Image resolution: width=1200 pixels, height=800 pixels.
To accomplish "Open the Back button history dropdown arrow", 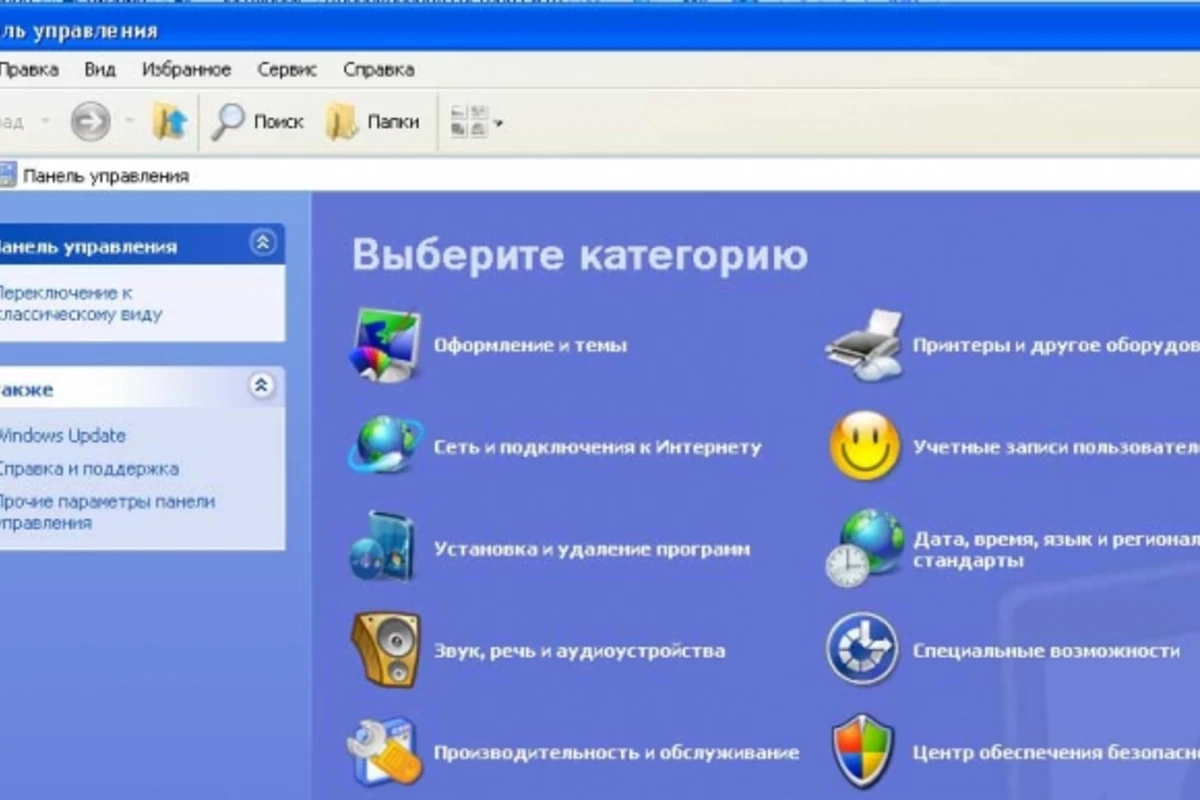I will [x=45, y=122].
